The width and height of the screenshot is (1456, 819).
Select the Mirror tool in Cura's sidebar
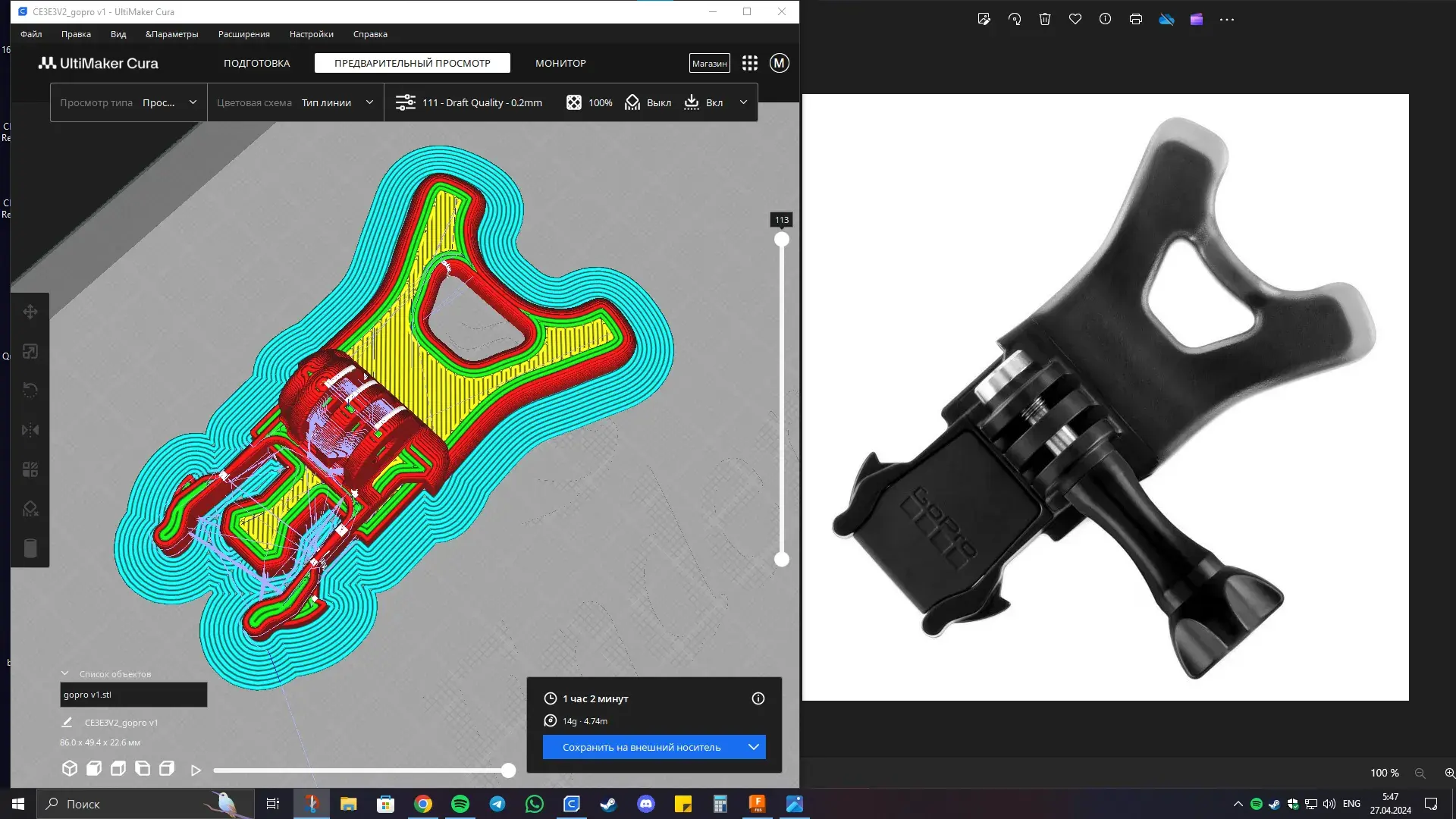[x=30, y=430]
